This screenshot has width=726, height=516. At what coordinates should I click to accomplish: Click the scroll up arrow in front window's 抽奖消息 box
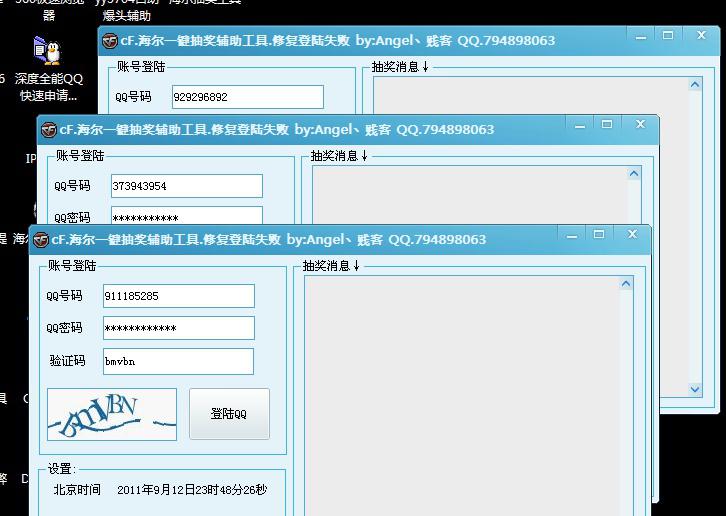(626, 283)
